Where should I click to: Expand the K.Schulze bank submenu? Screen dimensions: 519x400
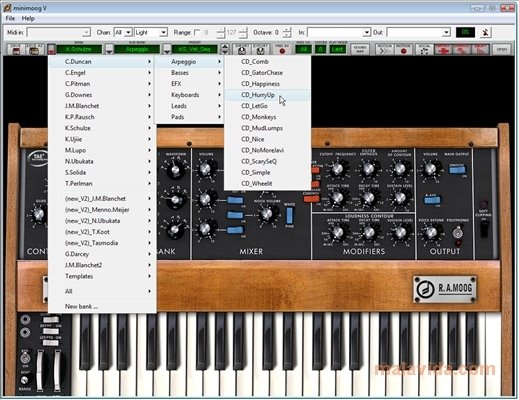pos(102,128)
